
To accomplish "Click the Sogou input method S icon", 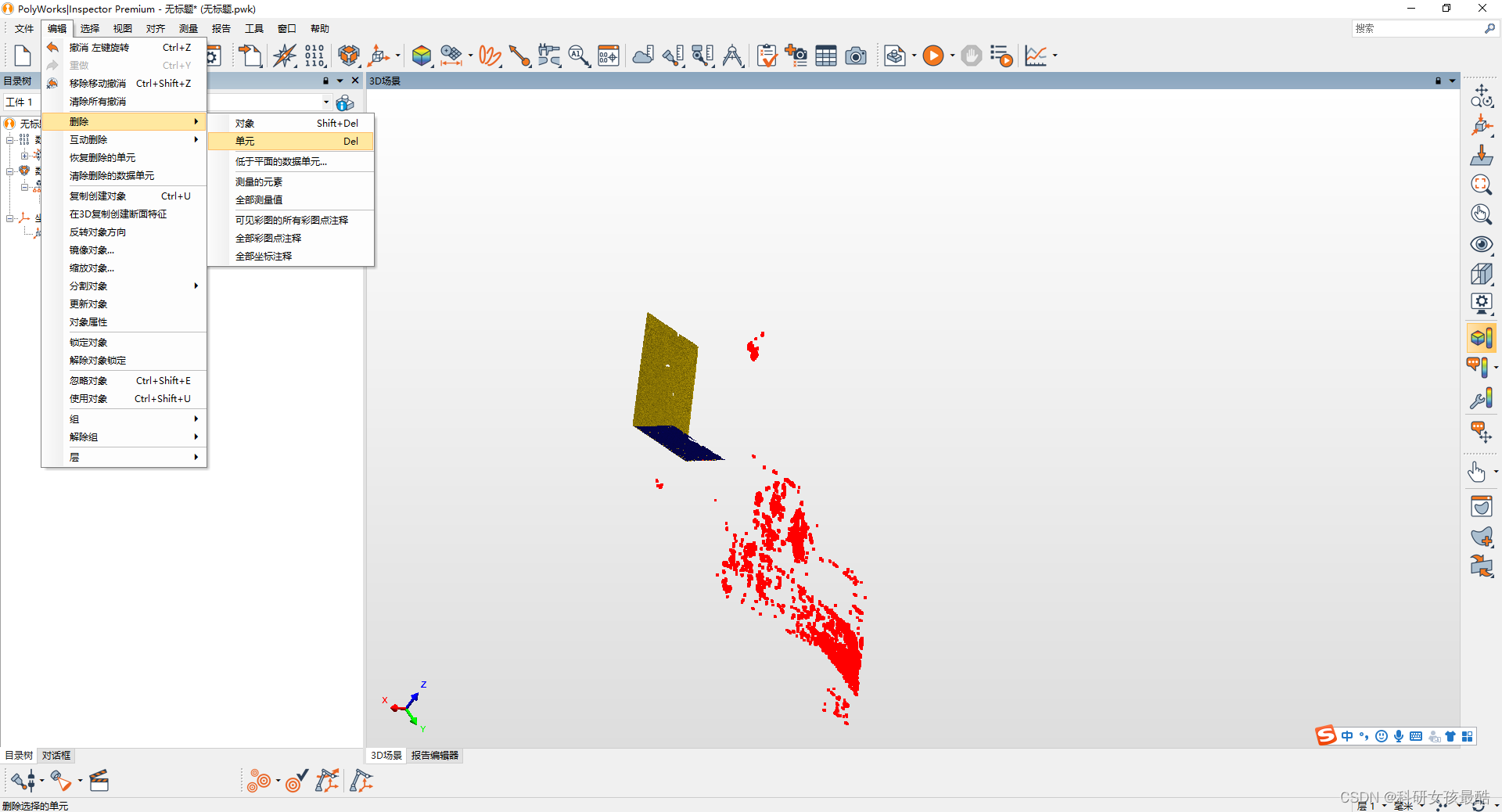I will (x=1326, y=736).
